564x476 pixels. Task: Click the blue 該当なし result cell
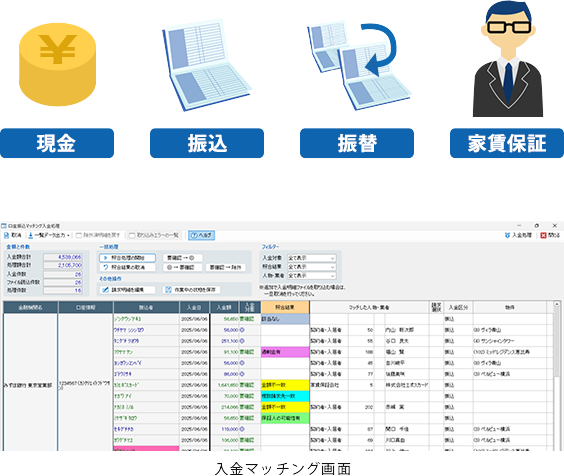tap(285, 319)
